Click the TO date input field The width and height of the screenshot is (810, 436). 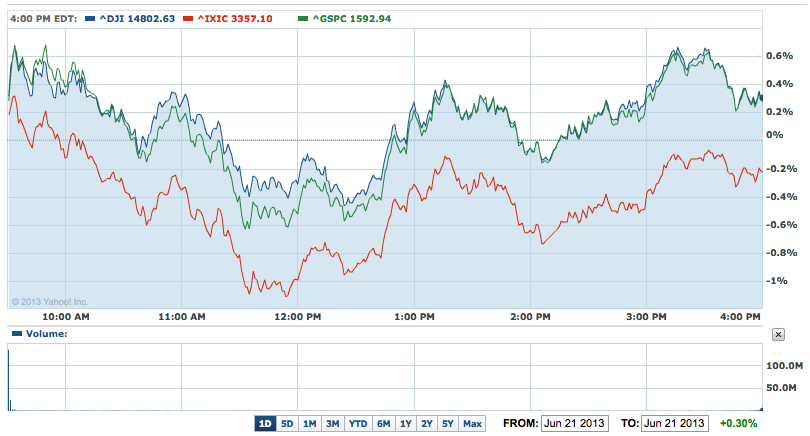pos(675,423)
